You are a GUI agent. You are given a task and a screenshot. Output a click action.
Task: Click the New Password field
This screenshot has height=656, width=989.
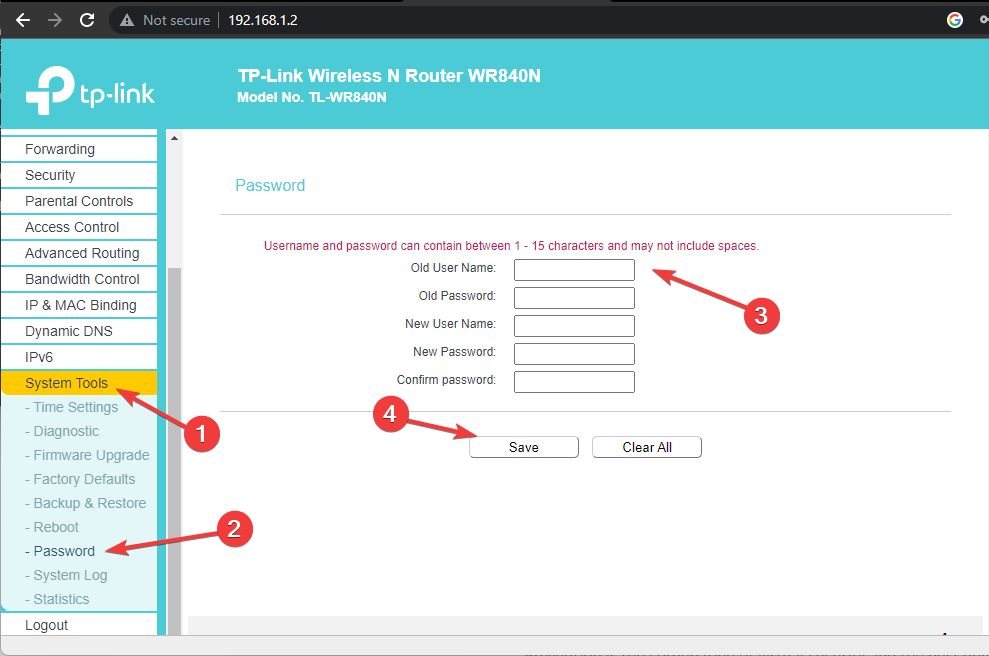click(x=574, y=354)
